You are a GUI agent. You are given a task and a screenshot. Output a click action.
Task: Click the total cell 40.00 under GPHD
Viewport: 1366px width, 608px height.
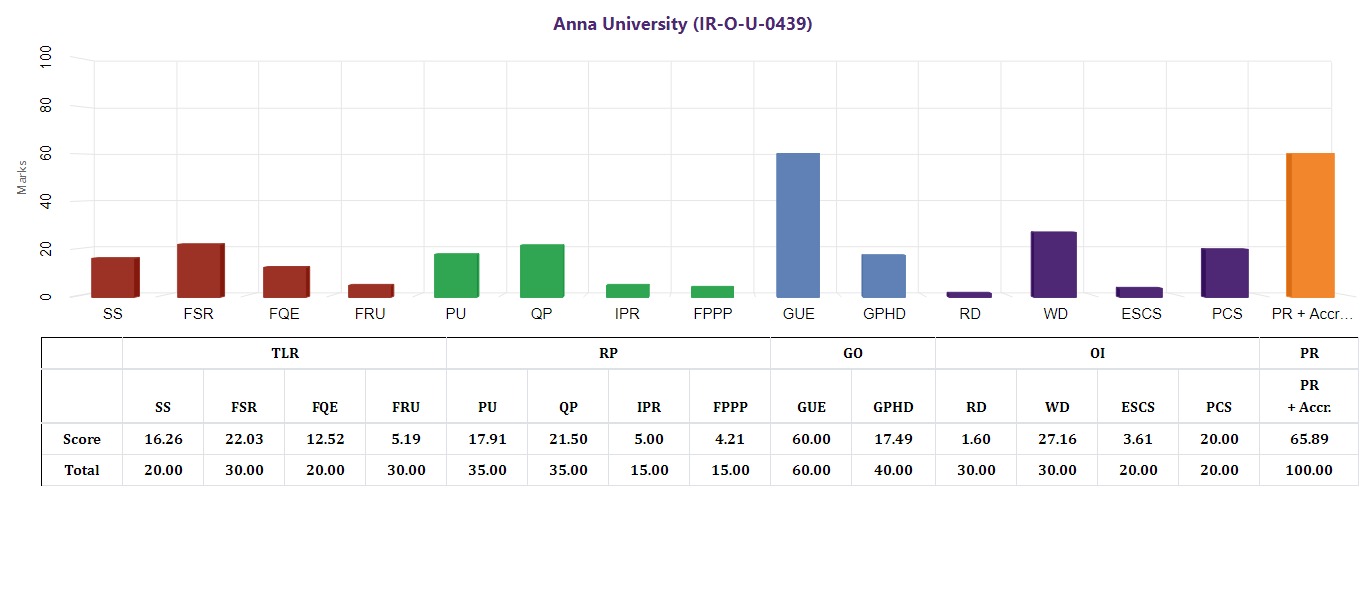point(893,470)
